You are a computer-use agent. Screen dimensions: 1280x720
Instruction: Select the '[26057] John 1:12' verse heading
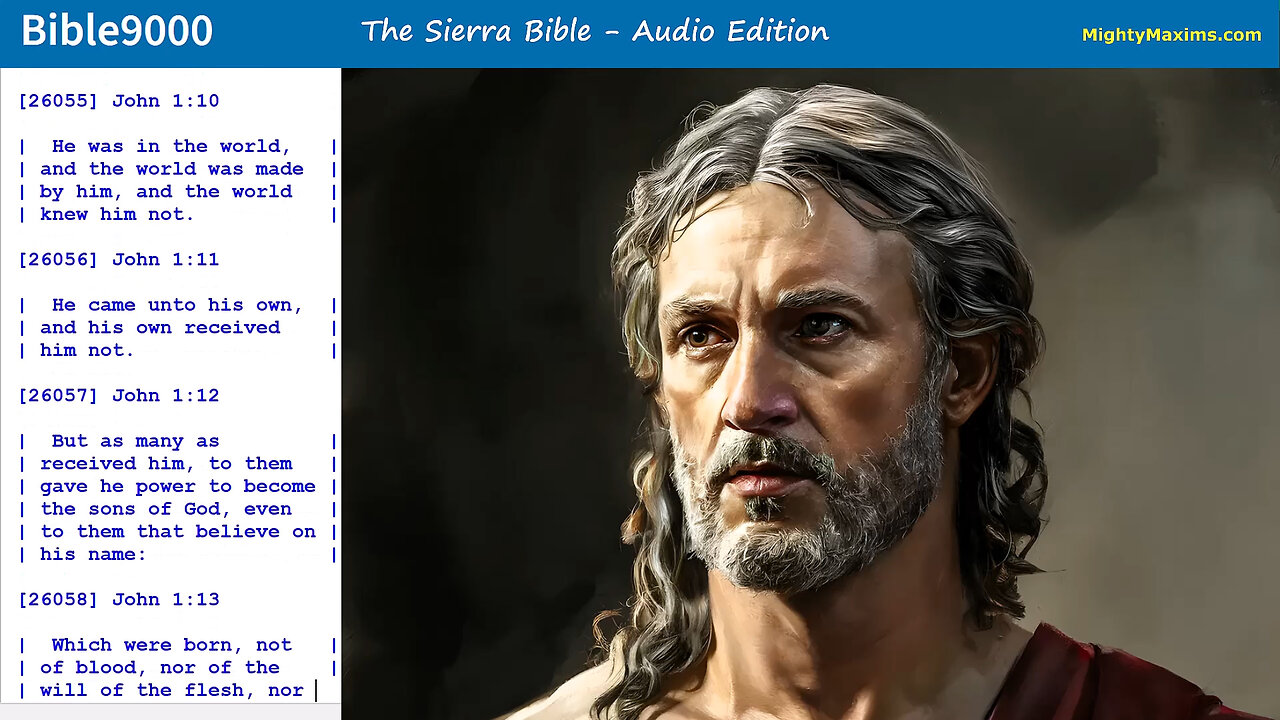click(119, 396)
